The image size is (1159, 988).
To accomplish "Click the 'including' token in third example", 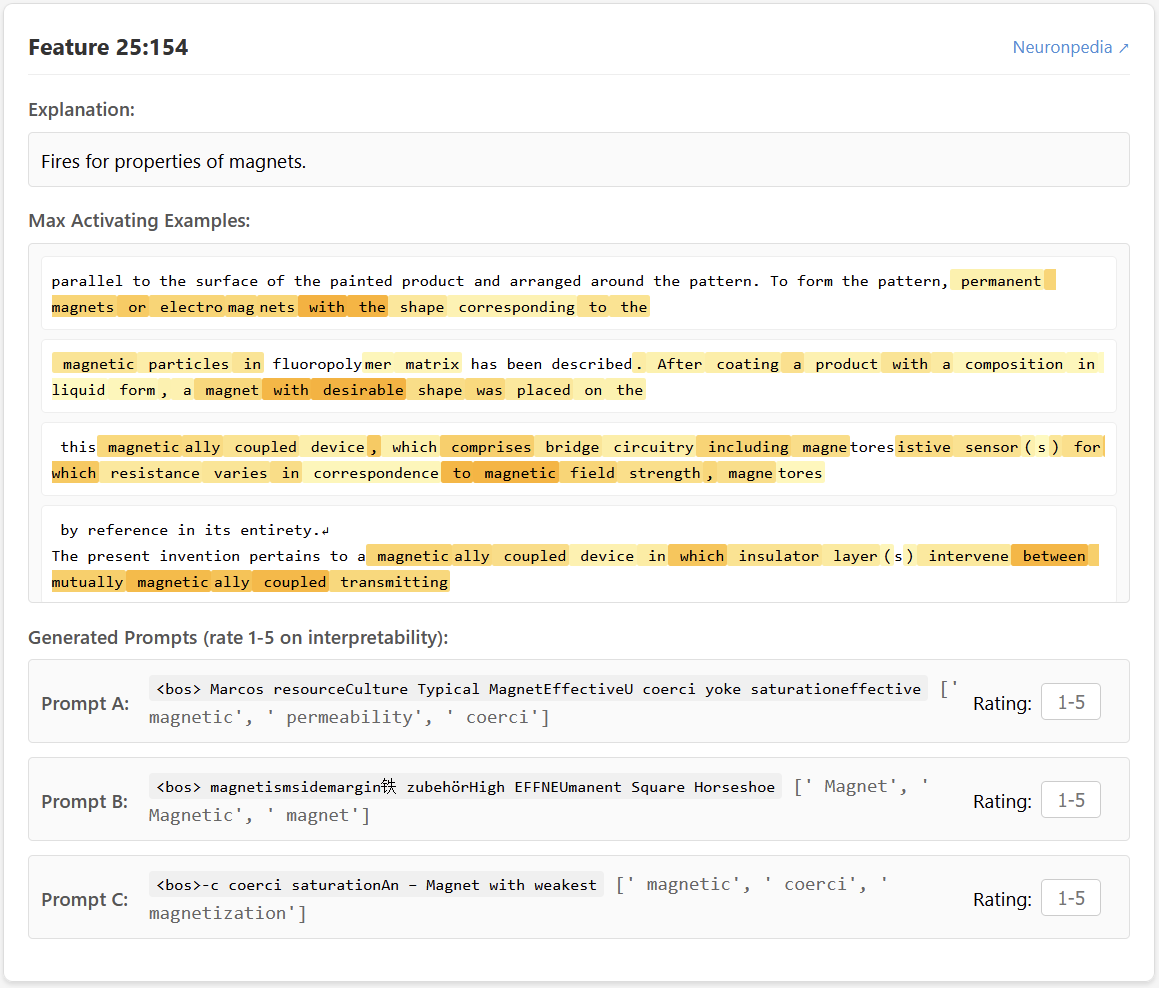I will pos(748,447).
